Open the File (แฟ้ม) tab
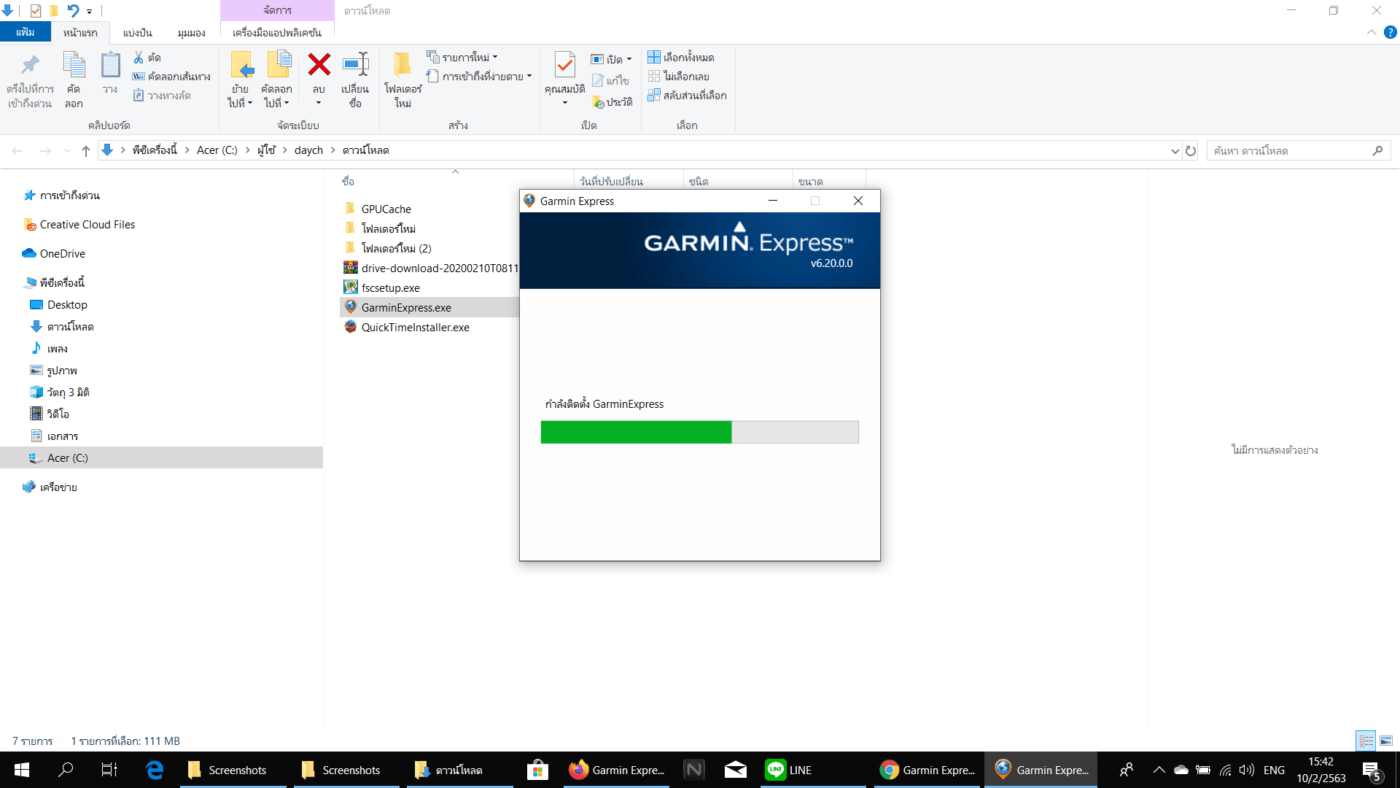 point(25,32)
